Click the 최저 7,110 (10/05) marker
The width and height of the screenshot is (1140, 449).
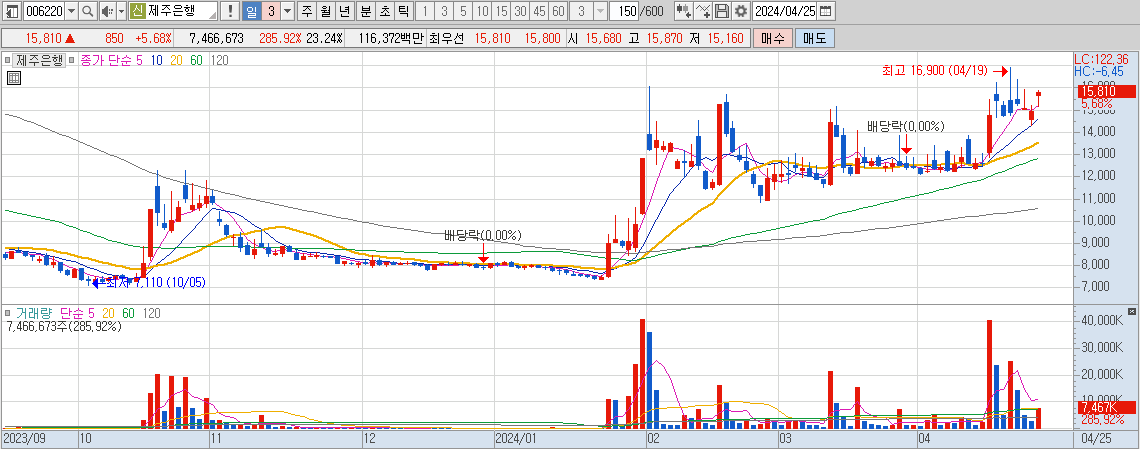click(x=156, y=283)
